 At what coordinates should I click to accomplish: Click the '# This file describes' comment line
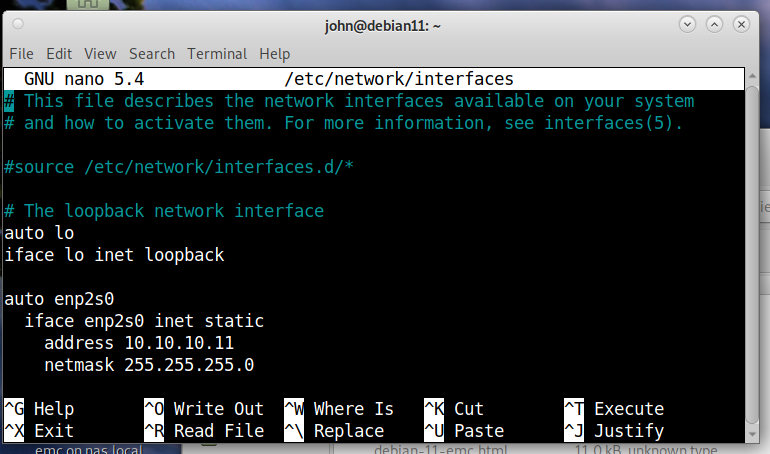(x=349, y=101)
